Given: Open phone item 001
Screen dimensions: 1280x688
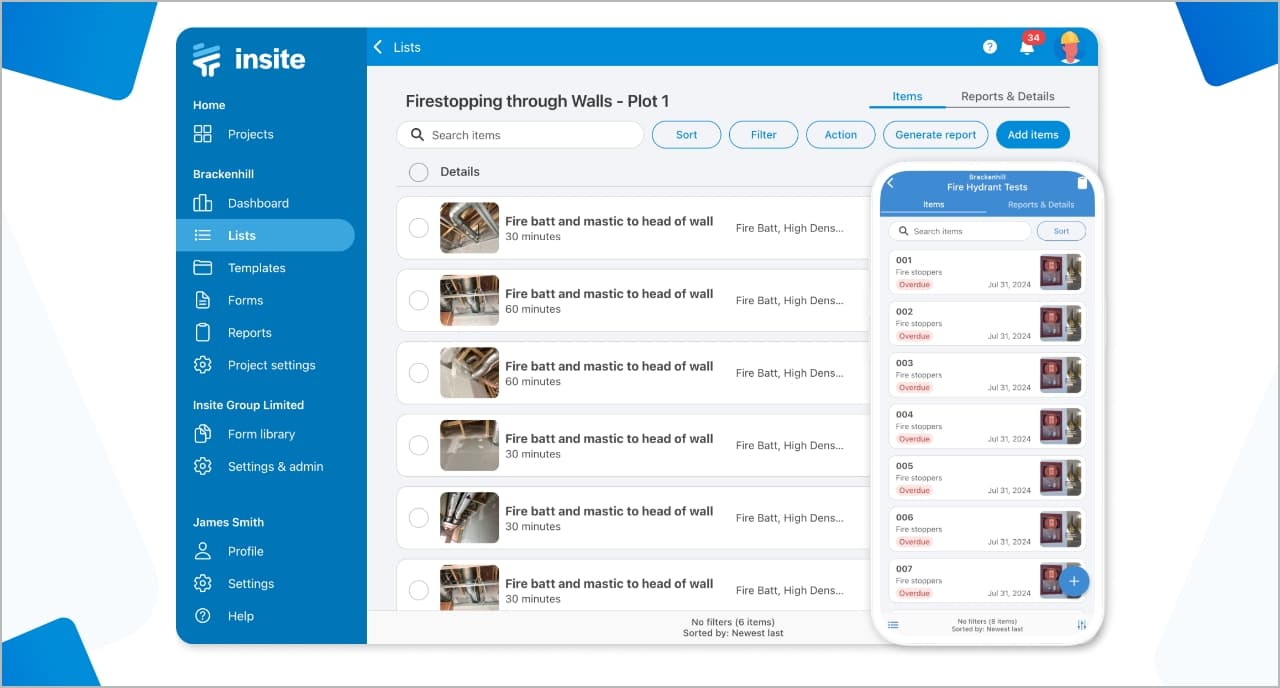Looking at the screenshot, I should tap(986, 272).
